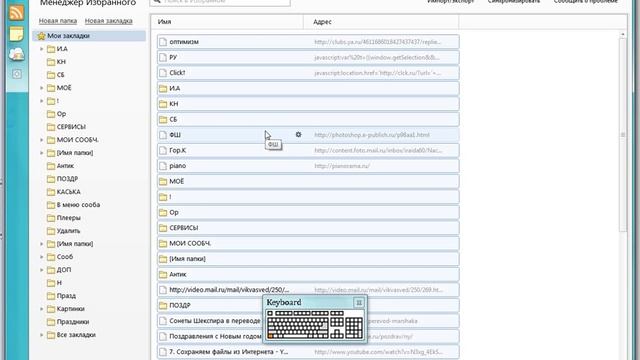The height and width of the screenshot is (360, 640).
Task: Select the ПОЗДР folder in the tree
Action: click(67, 179)
